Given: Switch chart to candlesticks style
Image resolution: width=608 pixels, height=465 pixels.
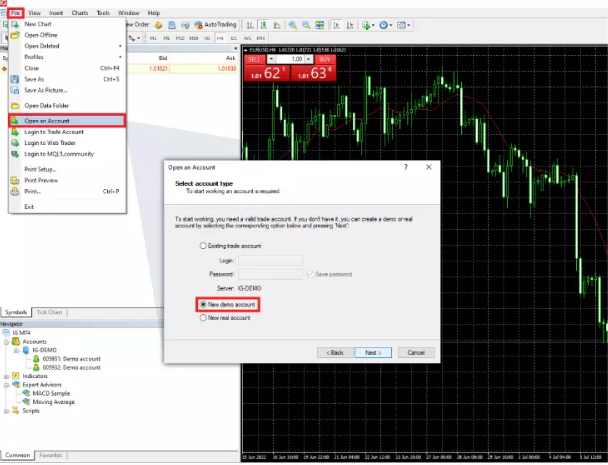Looking at the screenshot, I should click(x=264, y=25).
